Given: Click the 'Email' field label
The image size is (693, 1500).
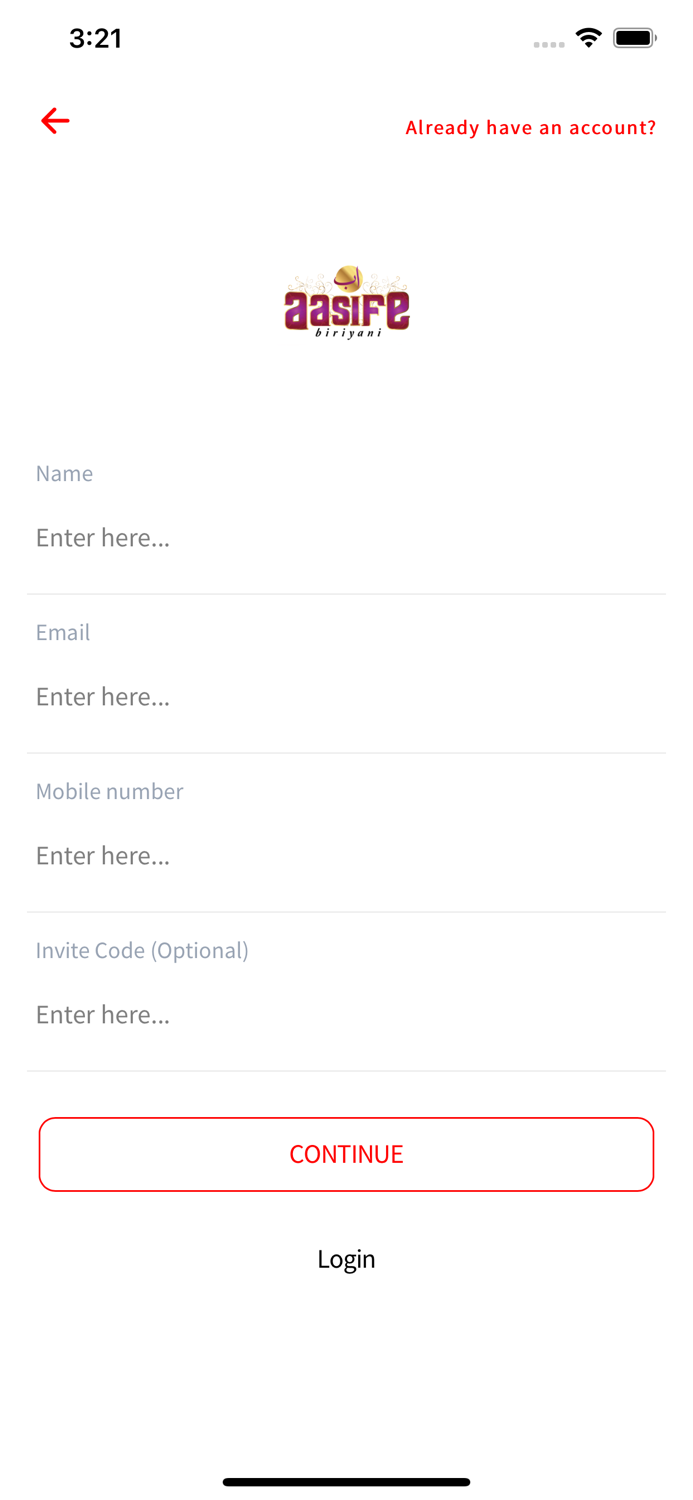Looking at the screenshot, I should click(x=63, y=632).
